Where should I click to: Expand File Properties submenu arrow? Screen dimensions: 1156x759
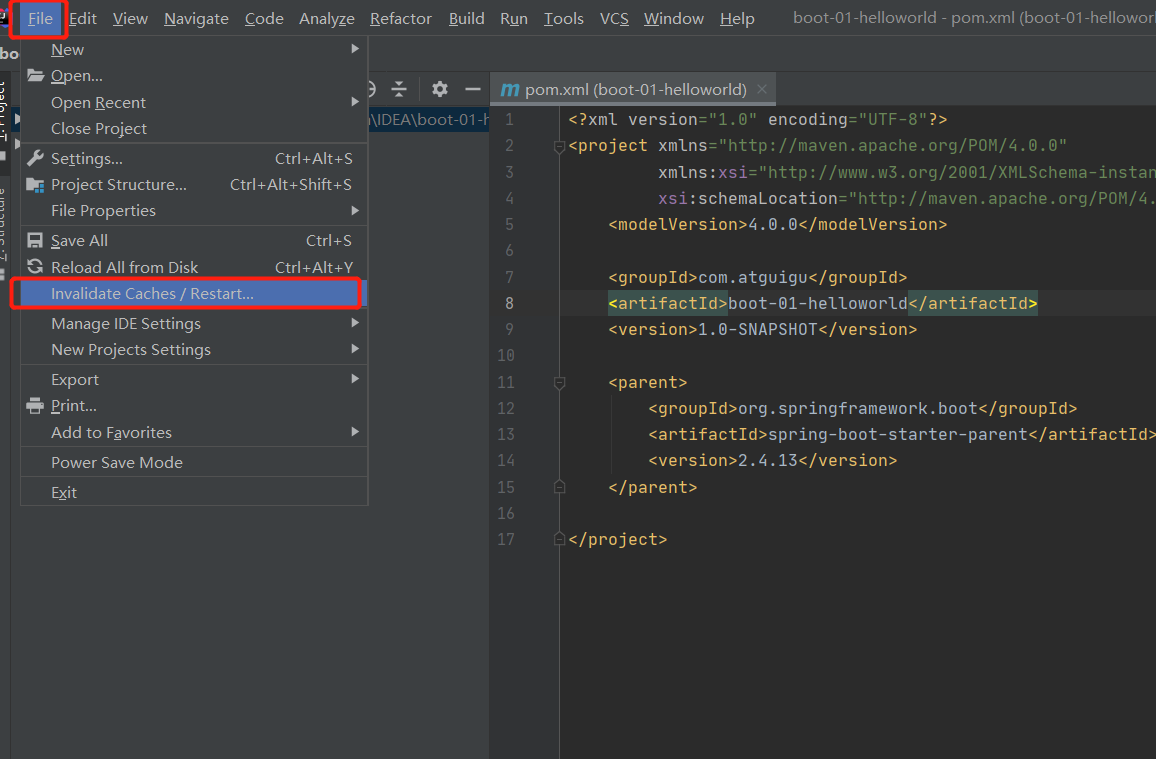(355, 211)
